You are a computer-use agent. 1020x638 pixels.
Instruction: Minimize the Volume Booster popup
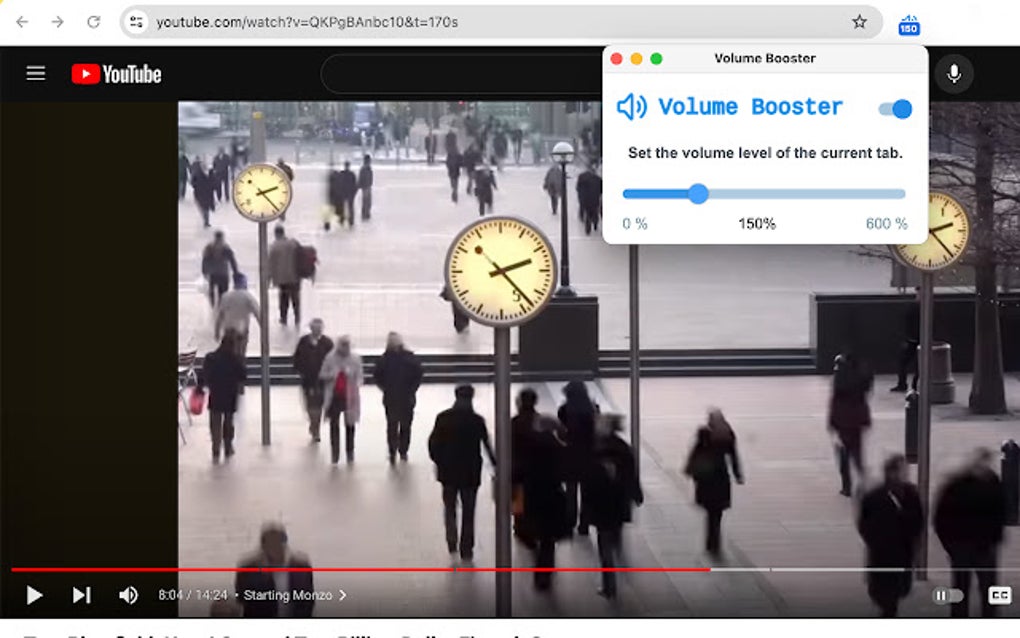click(x=637, y=59)
